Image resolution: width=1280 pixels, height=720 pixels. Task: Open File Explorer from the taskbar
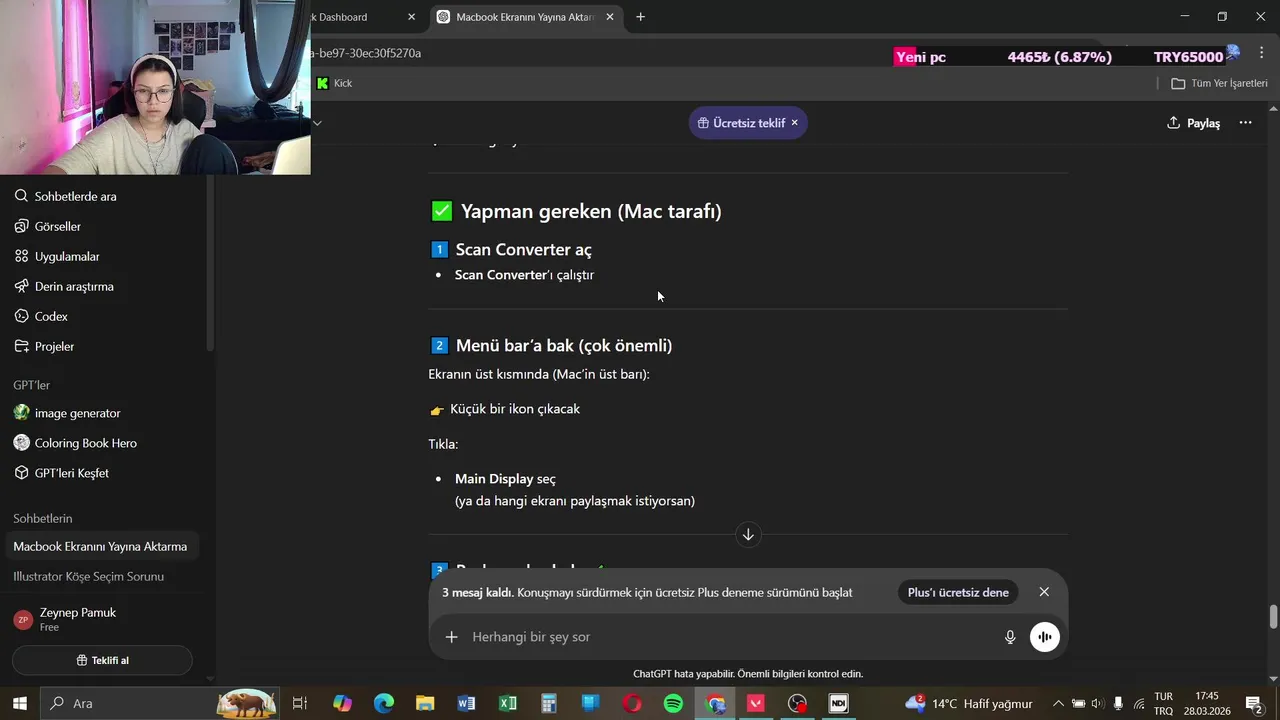[x=425, y=704]
